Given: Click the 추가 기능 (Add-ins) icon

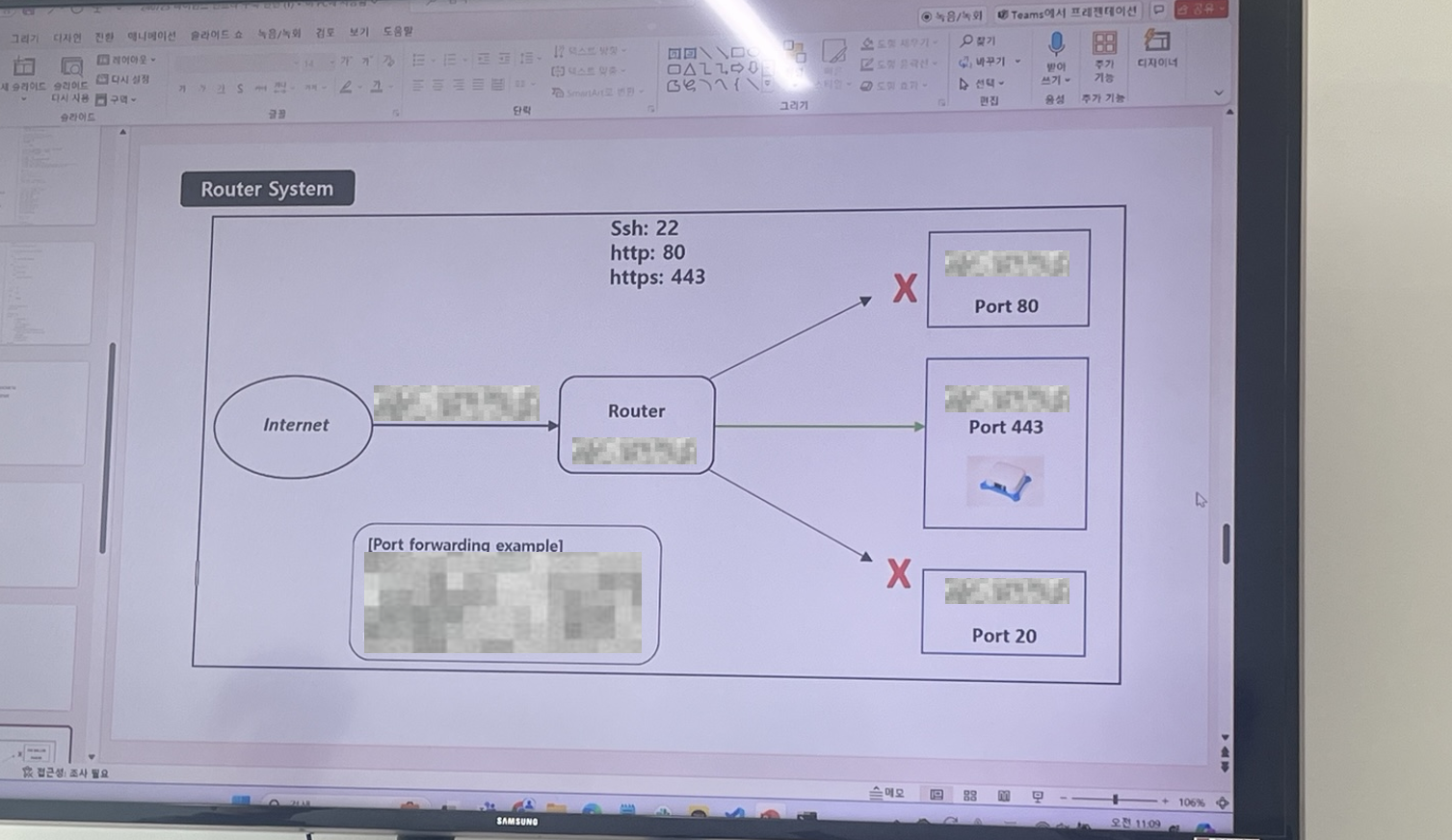Looking at the screenshot, I should pyautogui.click(x=1104, y=43).
